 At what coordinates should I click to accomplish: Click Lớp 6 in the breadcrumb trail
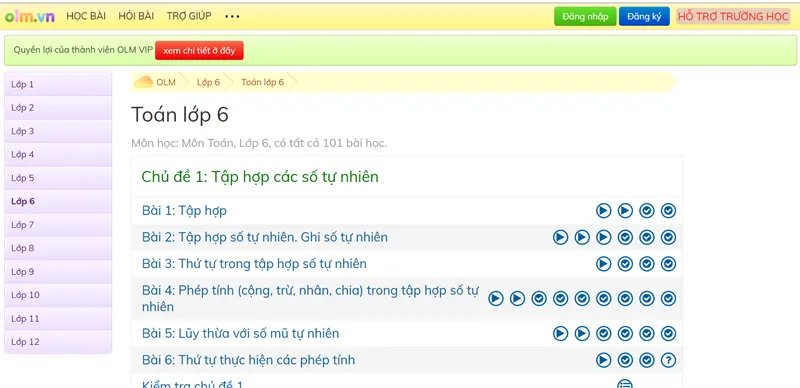click(x=208, y=82)
